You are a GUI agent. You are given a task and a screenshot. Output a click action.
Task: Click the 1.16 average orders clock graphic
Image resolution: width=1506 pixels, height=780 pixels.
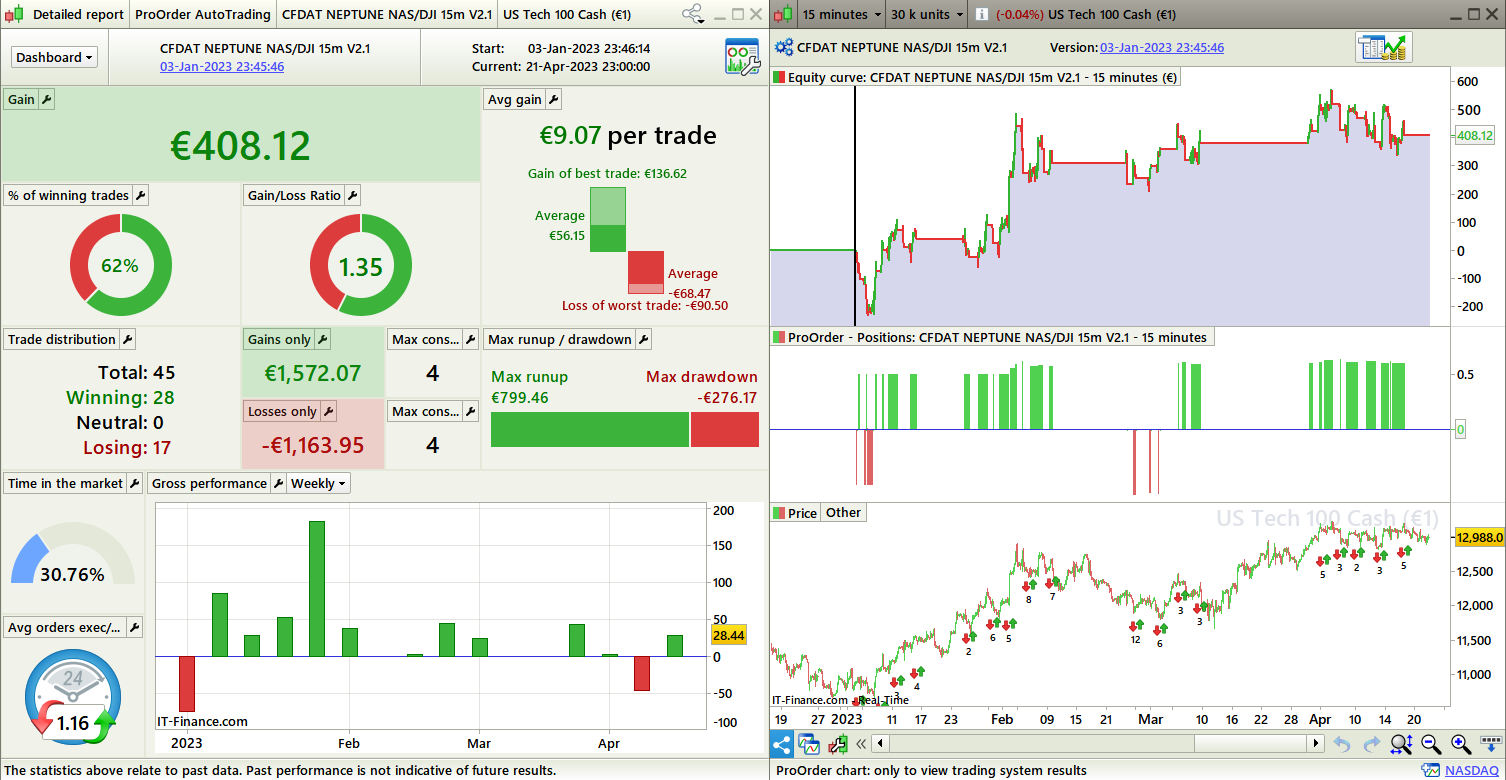coord(72,697)
